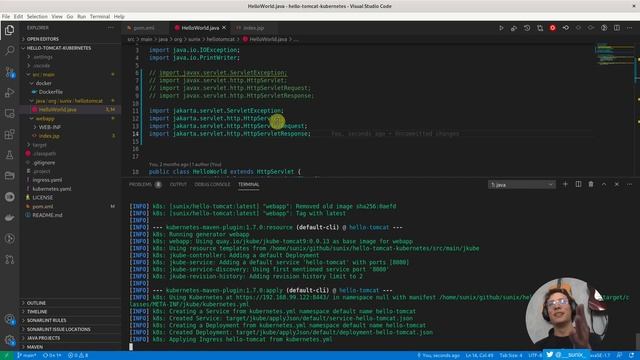Click Tab Size 4 in status bar
Screen dimensions: 640x360
point(511,356)
